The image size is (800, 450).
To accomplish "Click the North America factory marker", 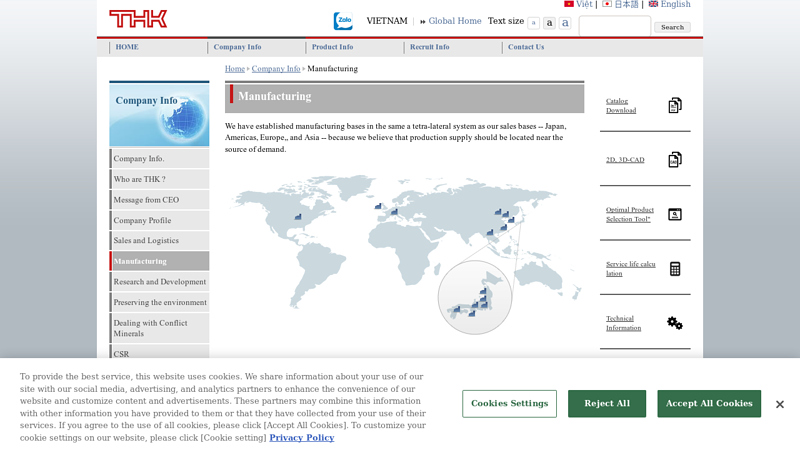I will tap(298, 217).
